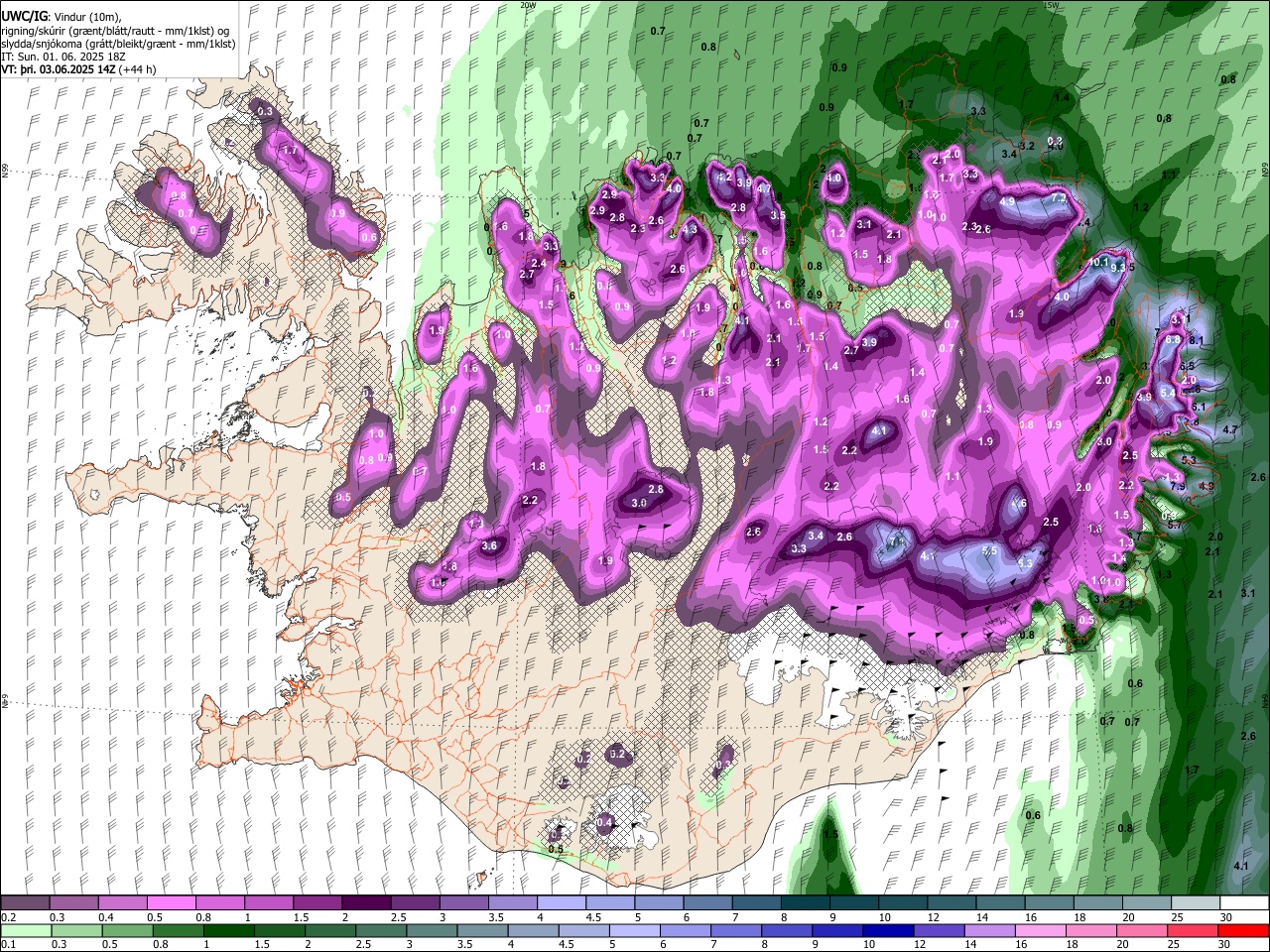Pick the 12 snow-scale teal swatch
This screenshot has height=952, width=1270.
[x=952, y=903]
